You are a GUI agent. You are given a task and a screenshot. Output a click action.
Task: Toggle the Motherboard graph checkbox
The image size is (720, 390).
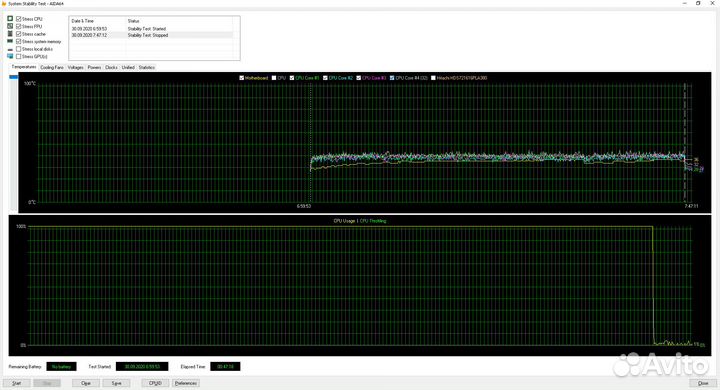coord(242,78)
